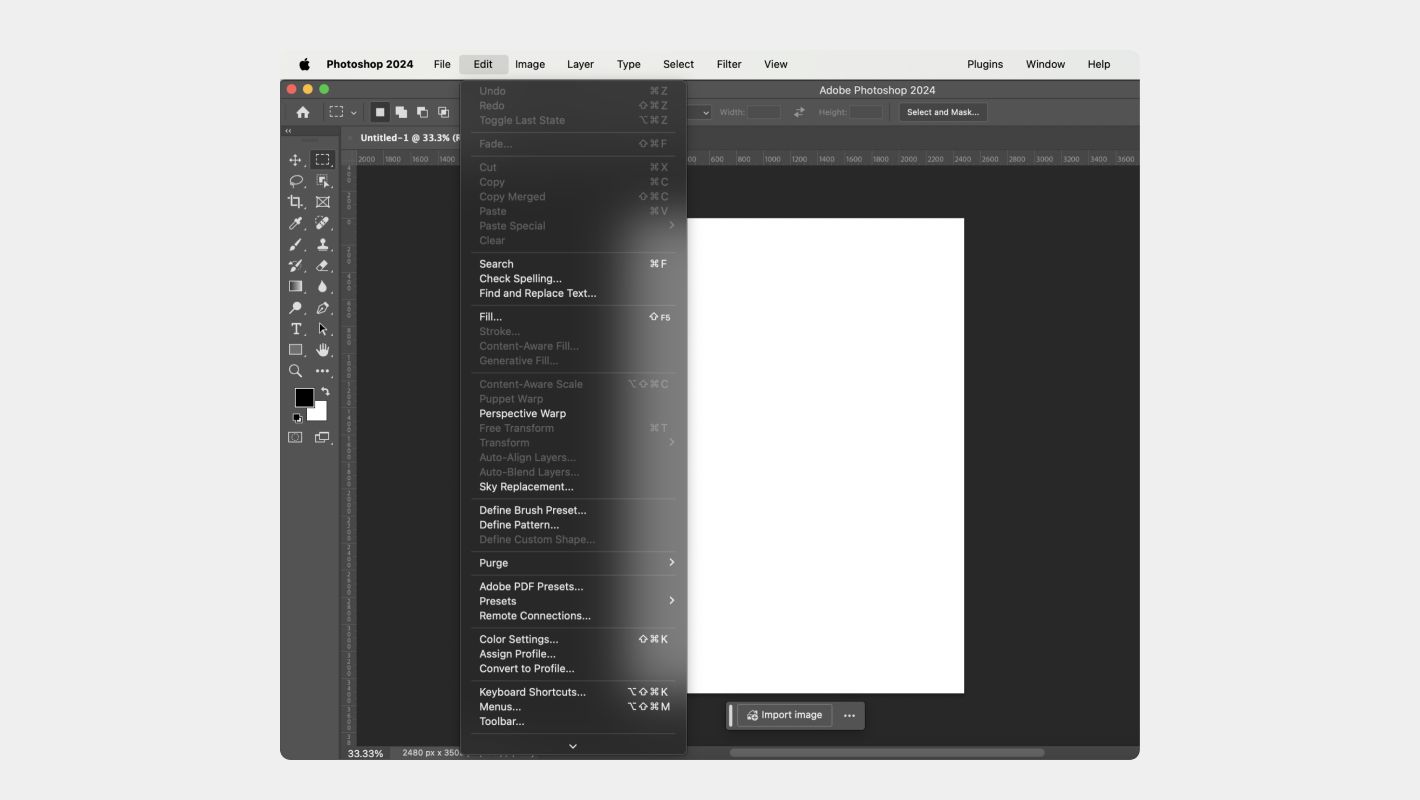Click the Select and Mask button
This screenshot has width=1420, height=800.
942,112
